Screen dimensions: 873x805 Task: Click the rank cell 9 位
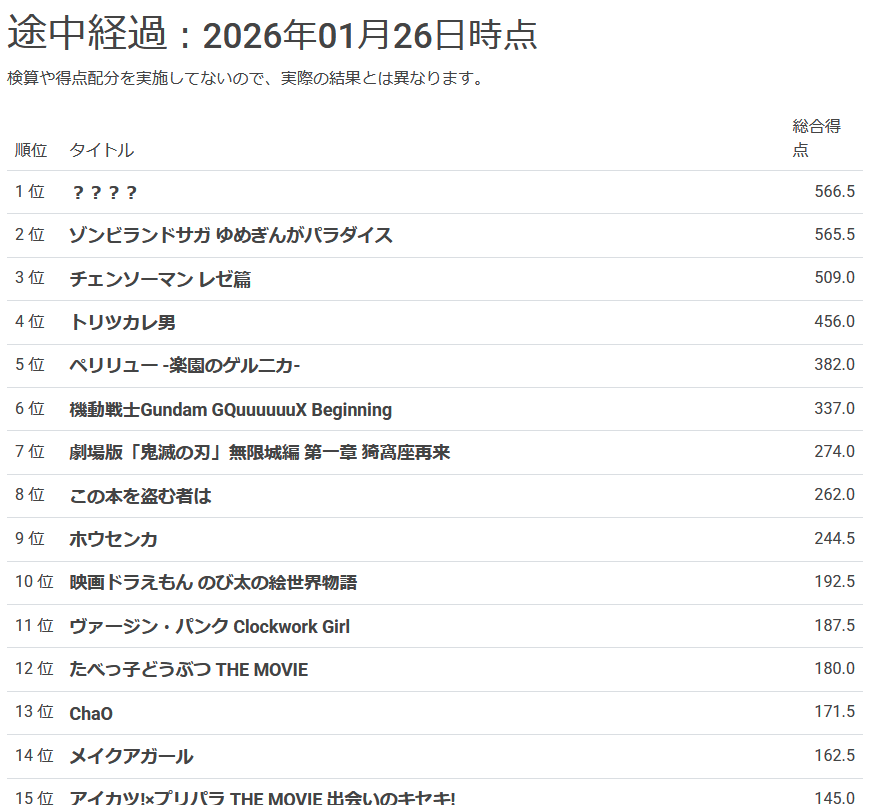click(30, 538)
